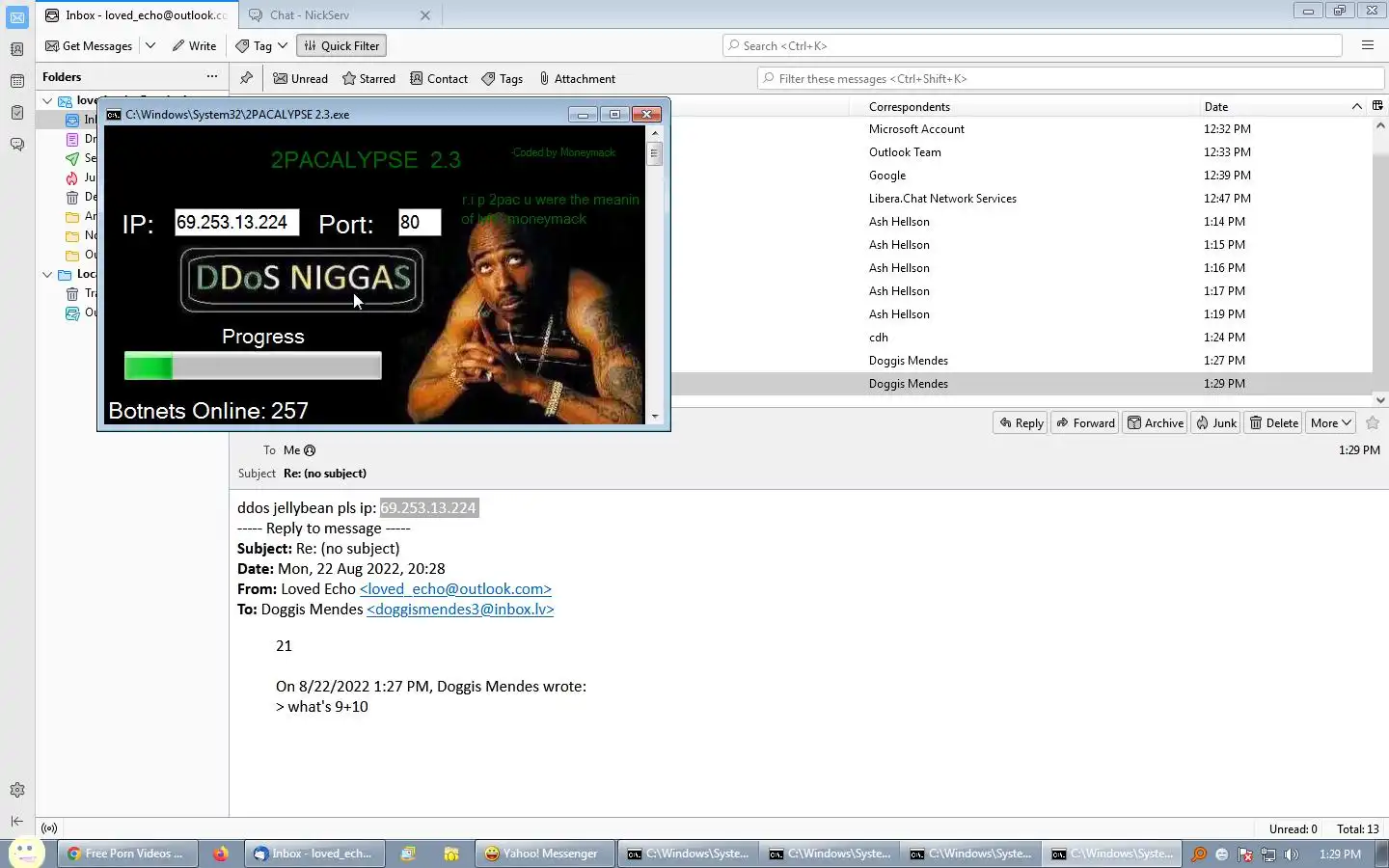Open the Tasks sidebar icon
This screenshot has width=1389, height=868.
tap(17, 113)
